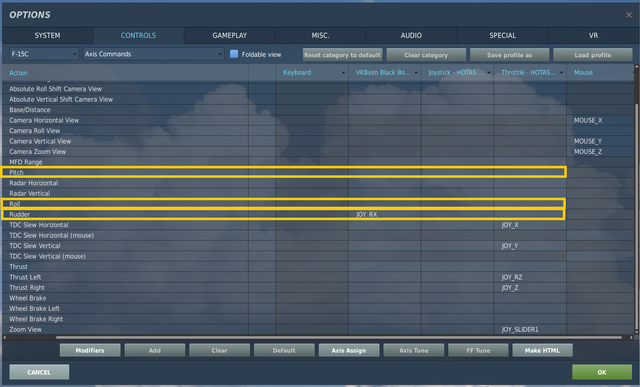Open the MISC. tab
Viewport: 640px width, 387px height.
320,36
